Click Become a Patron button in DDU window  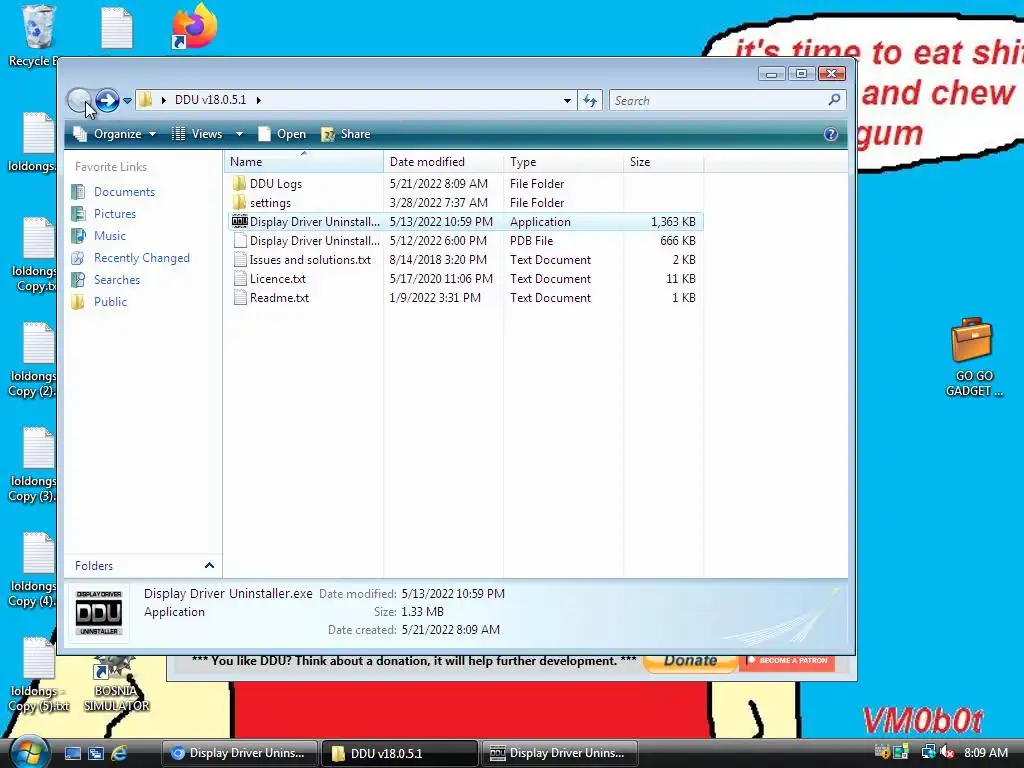pyautogui.click(x=787, y=661)
